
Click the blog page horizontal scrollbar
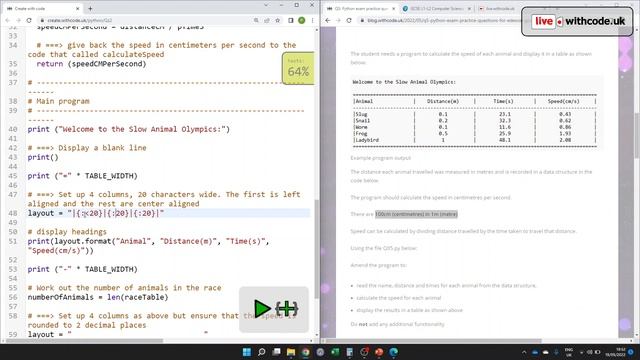click(433, 340)
